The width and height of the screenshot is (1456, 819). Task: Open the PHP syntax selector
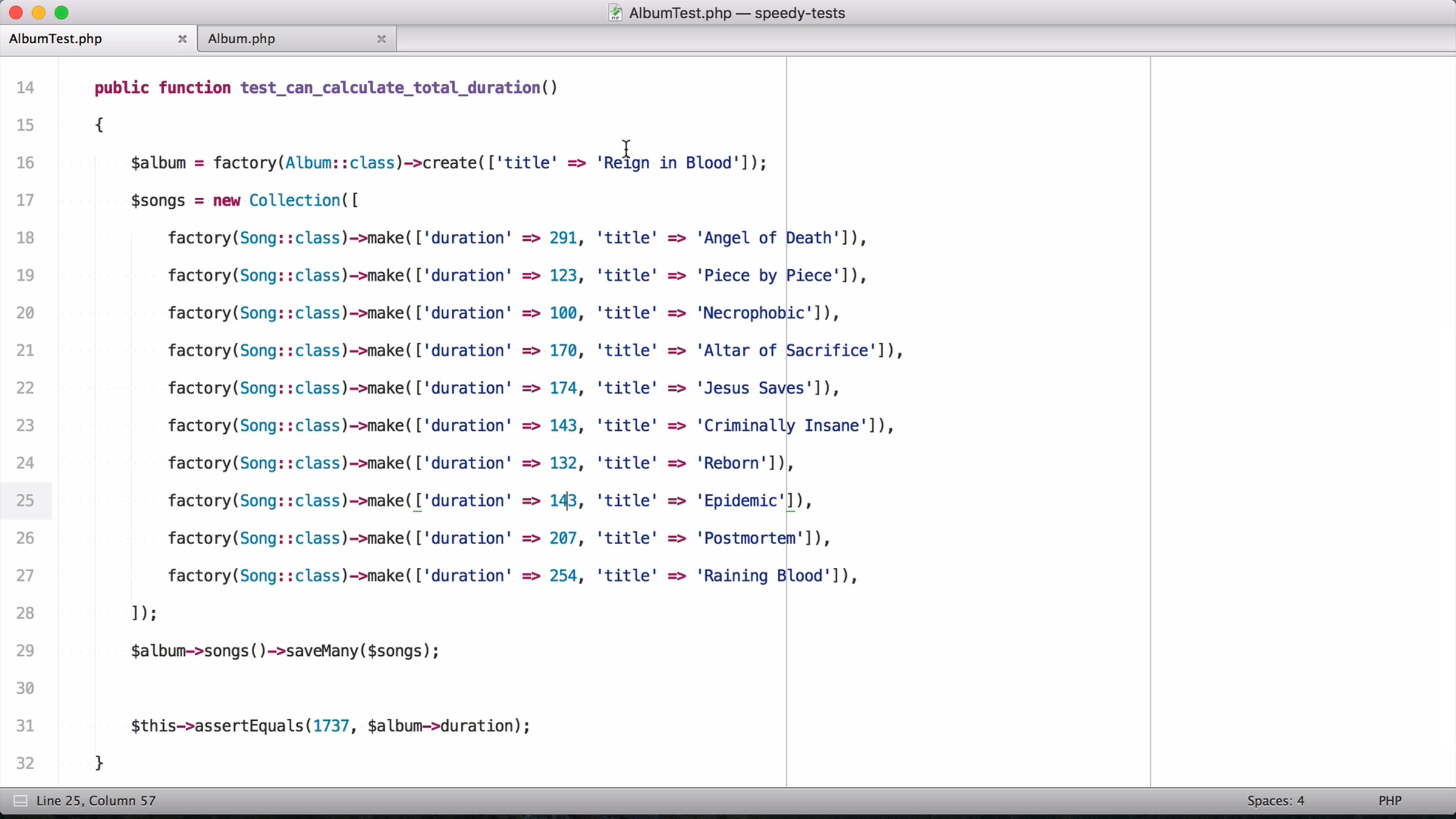pyautogui.click(x=1390, y=801)
